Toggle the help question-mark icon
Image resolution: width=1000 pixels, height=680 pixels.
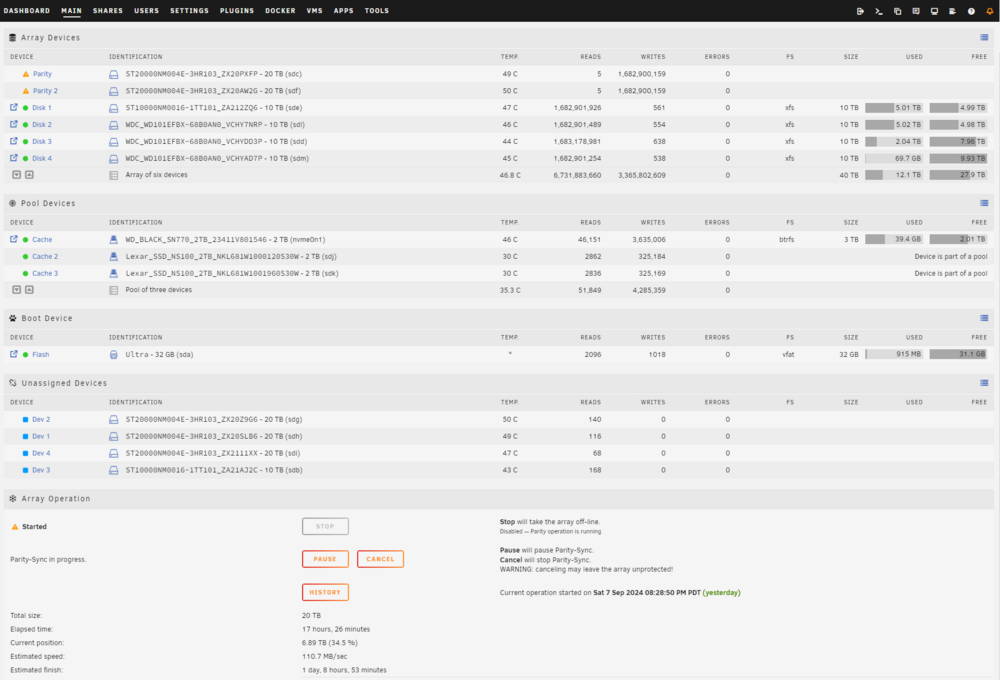pos(971,11)
